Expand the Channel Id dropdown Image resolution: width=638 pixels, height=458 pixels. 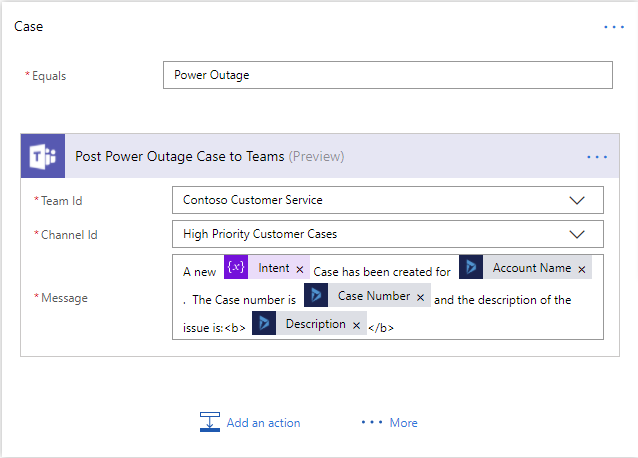[x=577, y=234]
